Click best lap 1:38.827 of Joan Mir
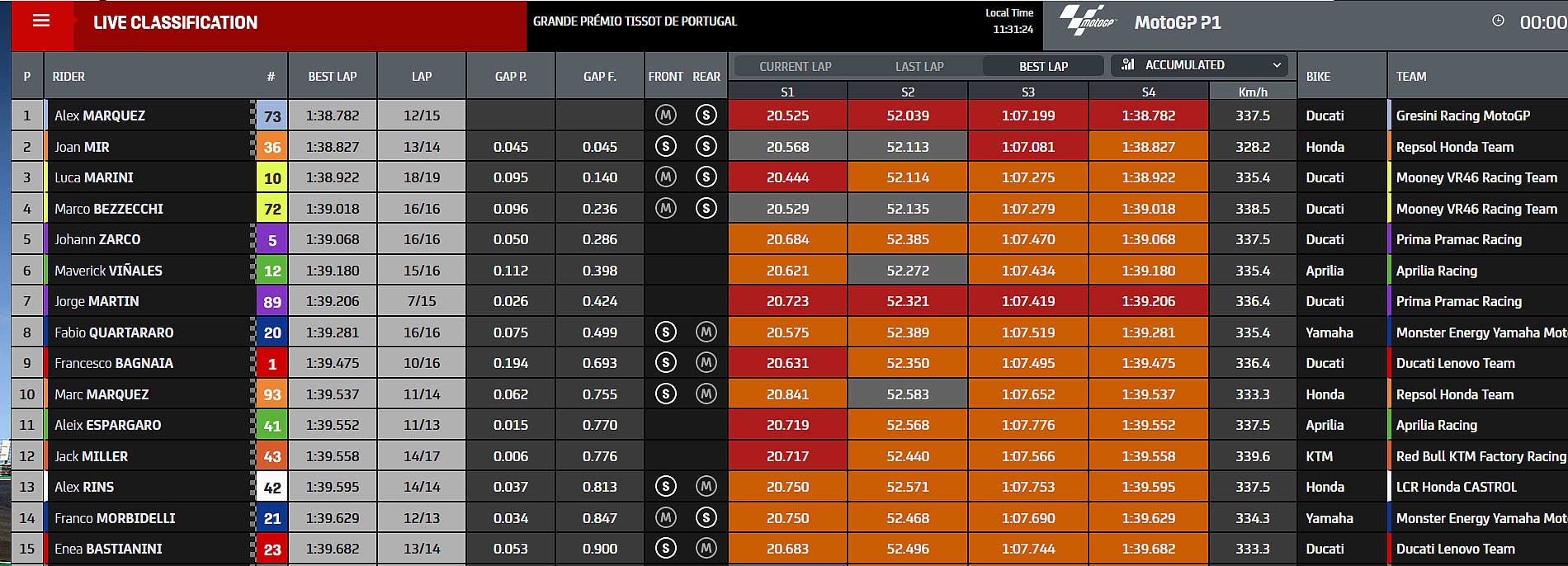This screenshot has width=1568, height=566. (333, 147)
